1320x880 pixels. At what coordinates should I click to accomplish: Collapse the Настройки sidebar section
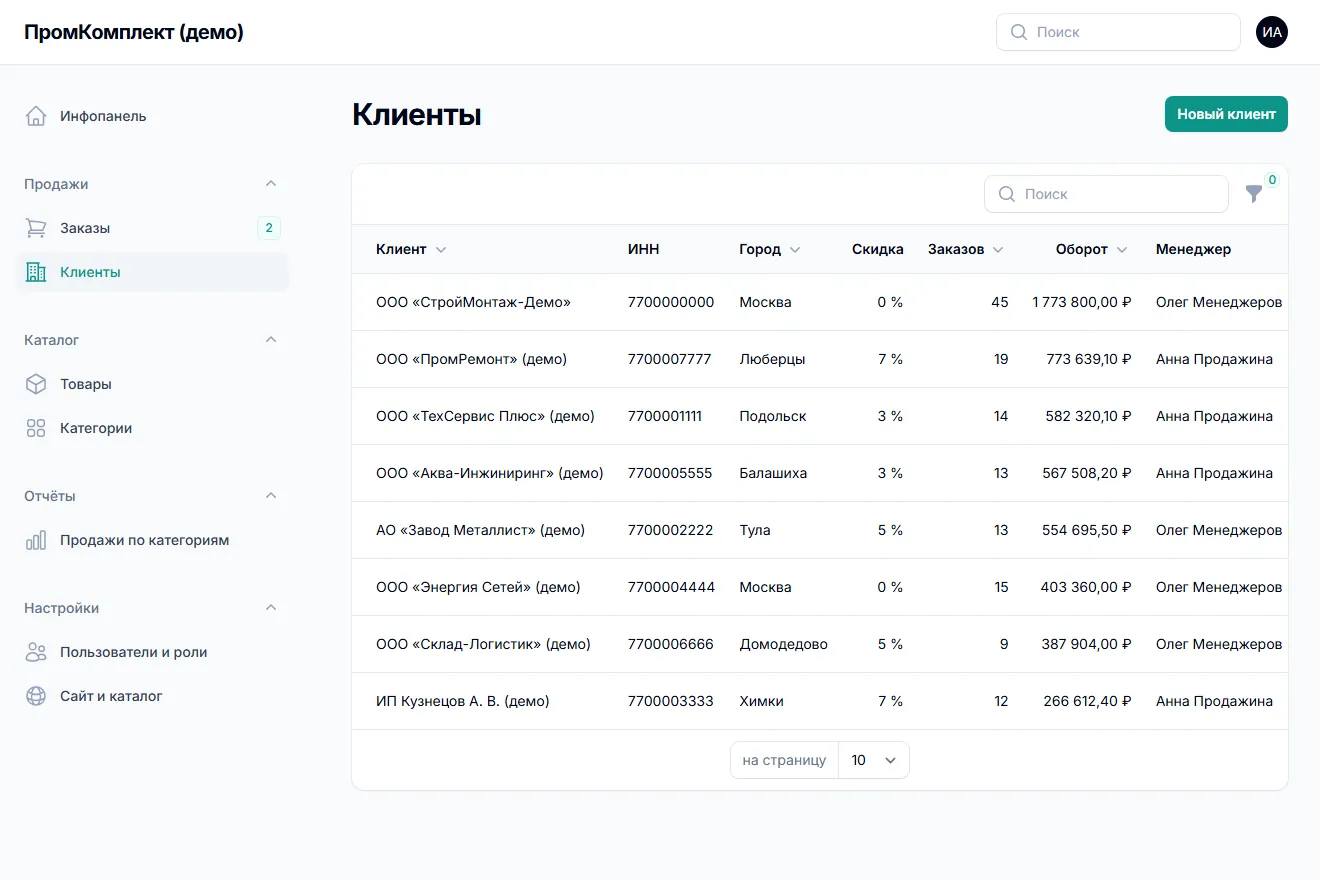tap(270, 608)
